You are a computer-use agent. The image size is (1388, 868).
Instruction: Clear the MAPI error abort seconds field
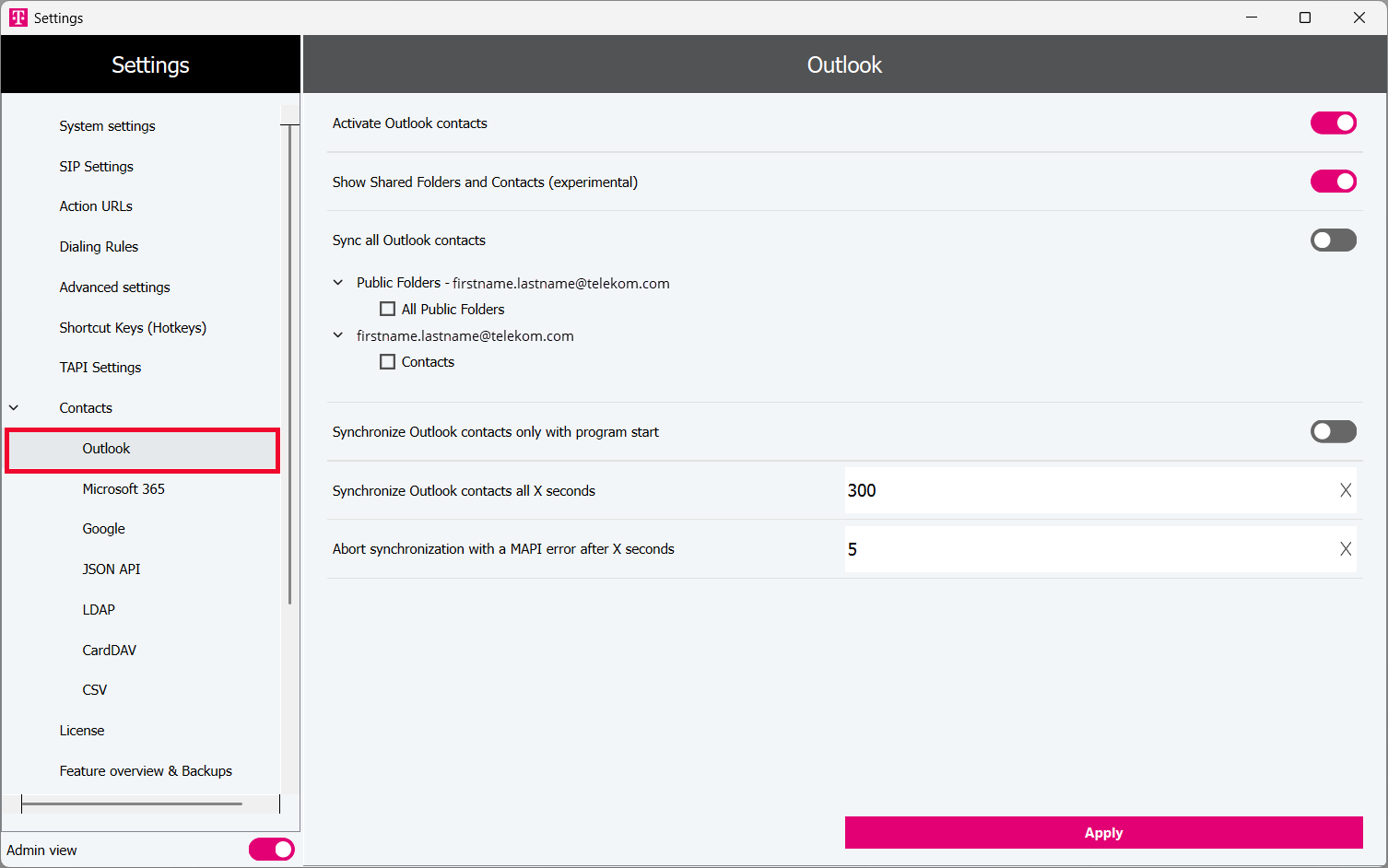point(1345,549)
